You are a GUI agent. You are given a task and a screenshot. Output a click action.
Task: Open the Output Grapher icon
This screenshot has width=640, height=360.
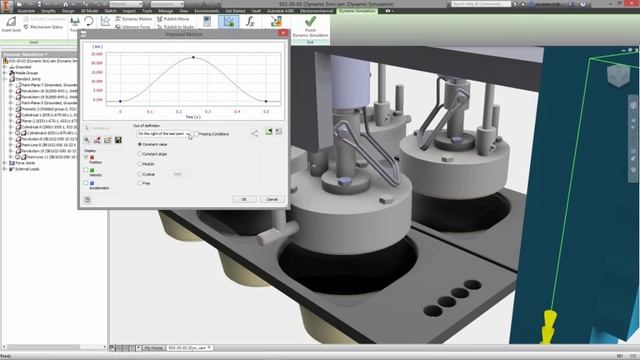[x=105, y=22]
